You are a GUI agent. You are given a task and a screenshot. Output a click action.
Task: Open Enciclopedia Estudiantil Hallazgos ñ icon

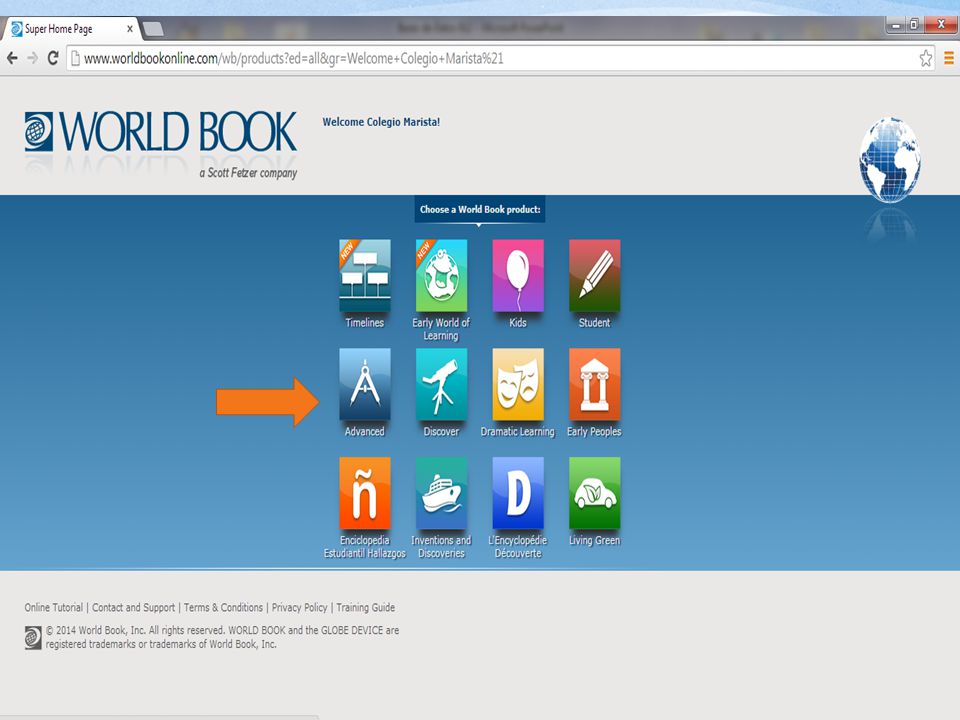point(365,493)
